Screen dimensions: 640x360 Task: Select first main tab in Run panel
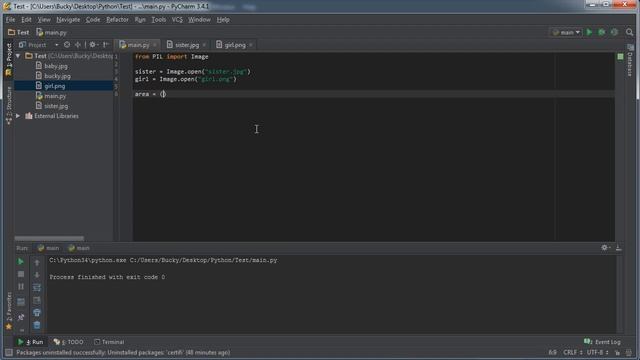click(48, 248)
